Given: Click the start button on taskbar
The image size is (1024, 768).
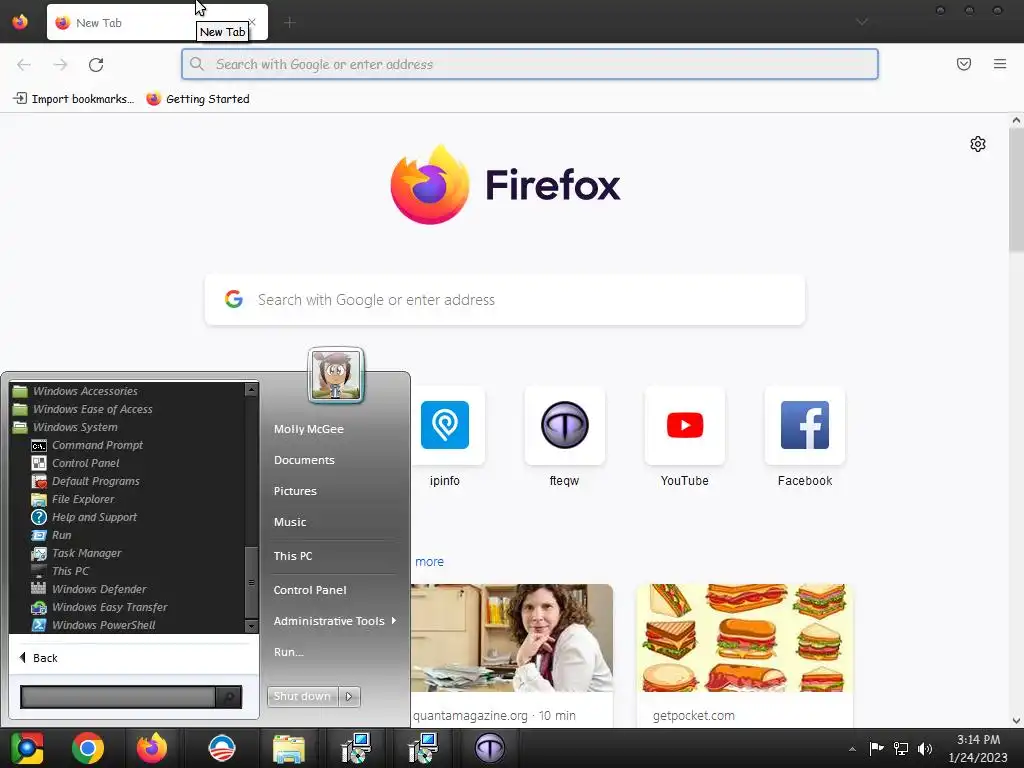Looking at the screenshot, I should click(x=26, y=748).
